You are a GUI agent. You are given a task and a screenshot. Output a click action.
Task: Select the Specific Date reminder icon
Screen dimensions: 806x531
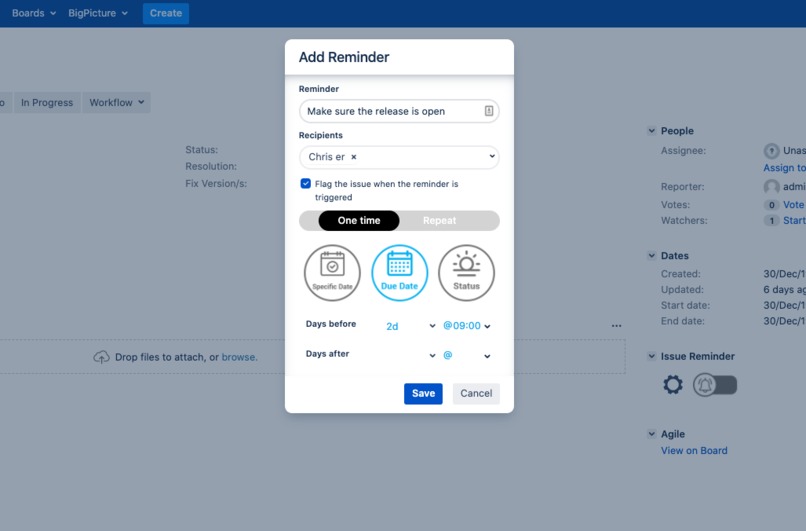[332, 272]
